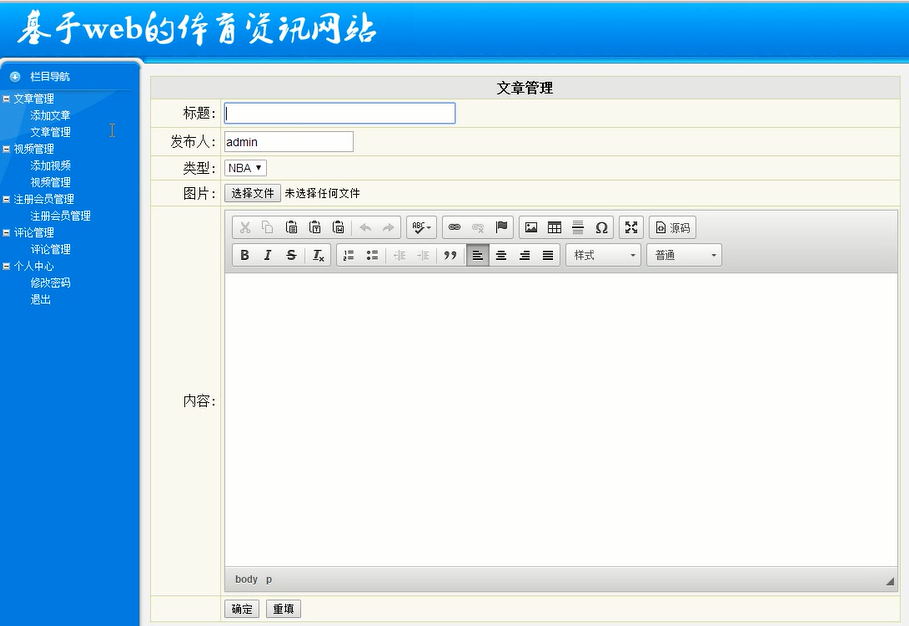Click Paste as plain text icon

click(315, 227)
